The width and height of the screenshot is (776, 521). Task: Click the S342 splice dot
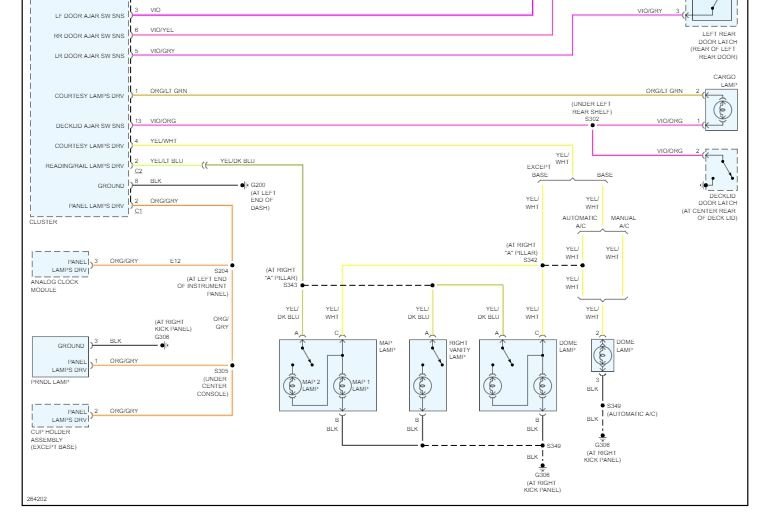542,265
